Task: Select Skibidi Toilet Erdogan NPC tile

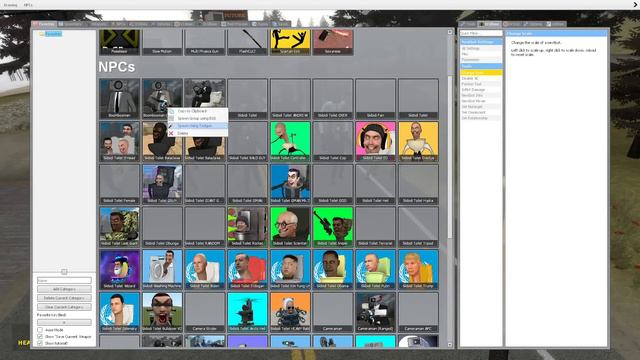Action: pyautogui.click(x=247, y=269)
